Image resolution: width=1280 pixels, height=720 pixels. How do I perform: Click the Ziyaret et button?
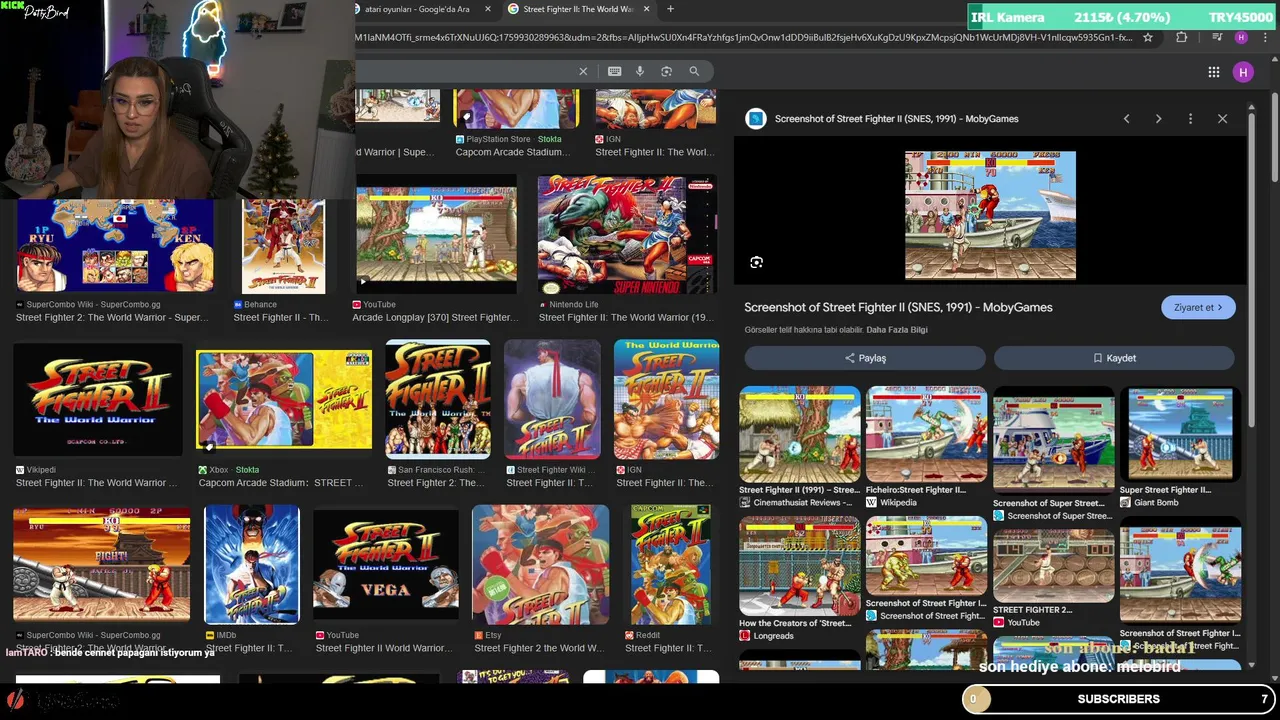[1198, 307]
